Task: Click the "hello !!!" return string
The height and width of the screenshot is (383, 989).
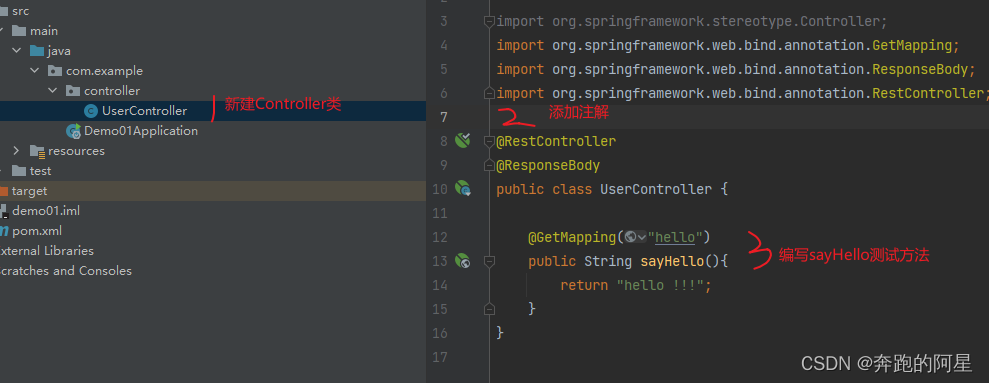Action: click(660, 285)
